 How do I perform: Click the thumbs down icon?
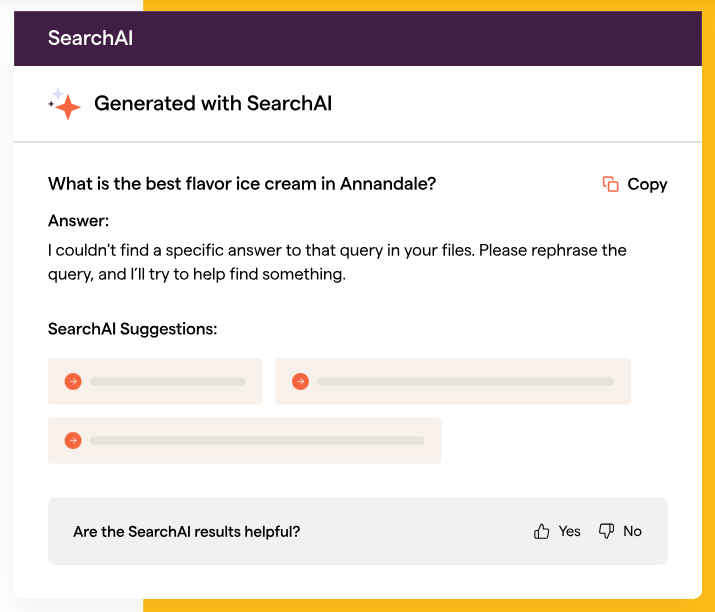click(606, 531)
